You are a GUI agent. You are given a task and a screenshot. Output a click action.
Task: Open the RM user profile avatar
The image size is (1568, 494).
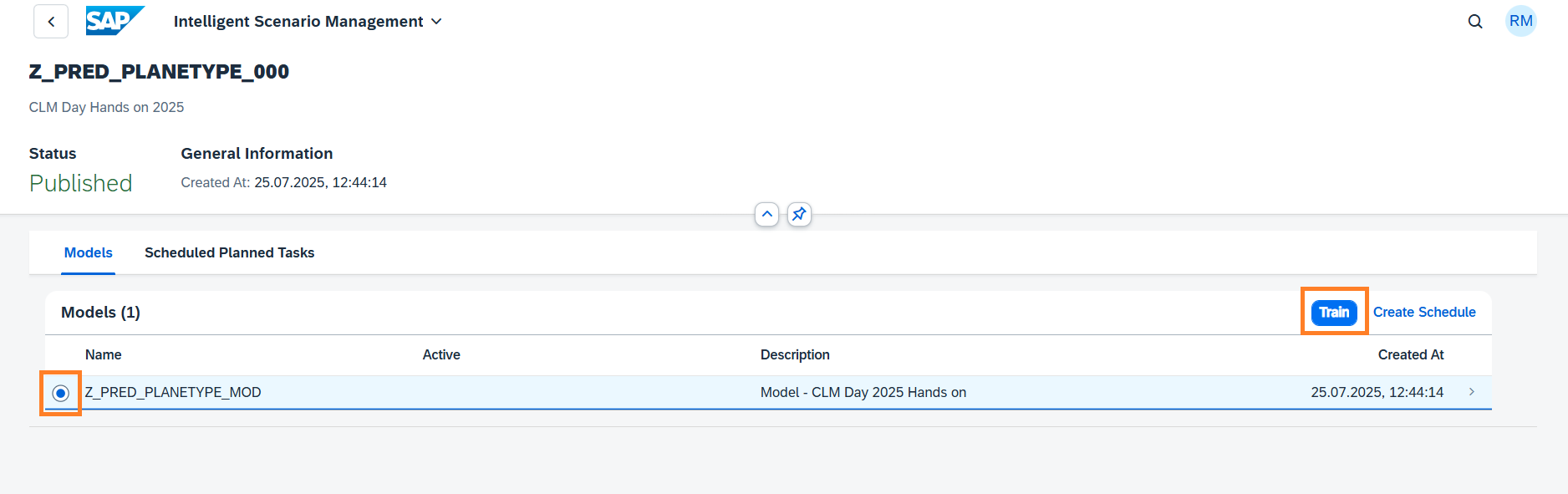coord(1520,21)
